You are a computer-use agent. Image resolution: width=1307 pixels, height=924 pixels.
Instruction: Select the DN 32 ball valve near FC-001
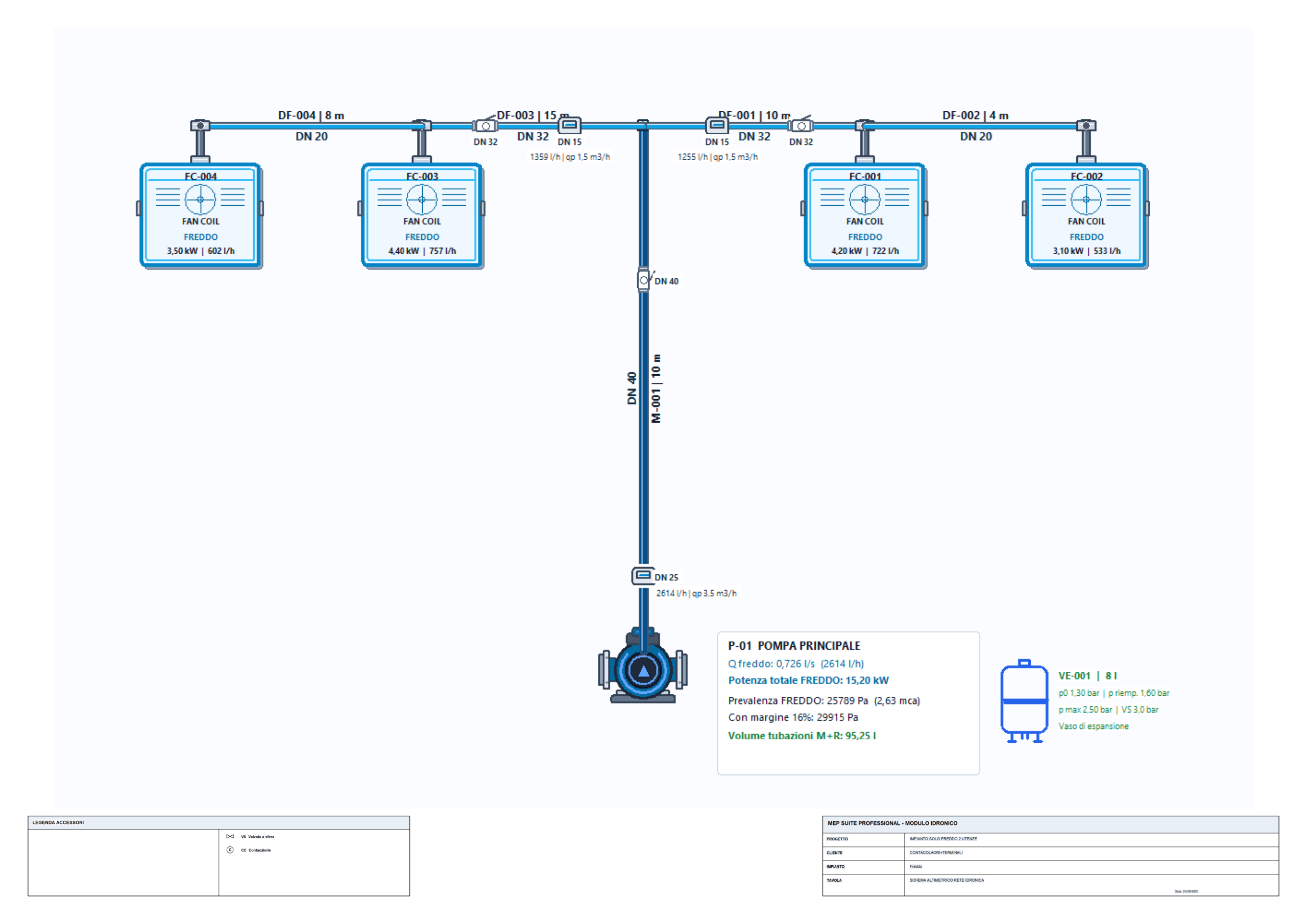click(x=801, y=125)
